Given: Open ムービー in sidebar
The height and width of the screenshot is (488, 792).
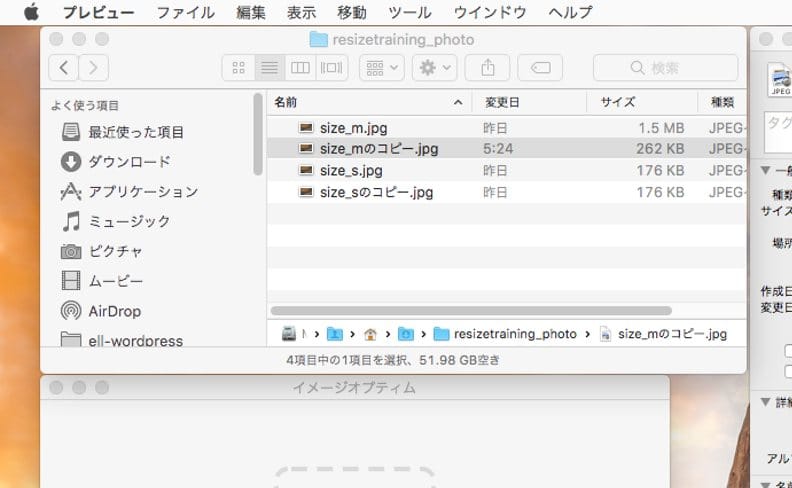Looking at the screenshot, I should click(x=102, y=281).
